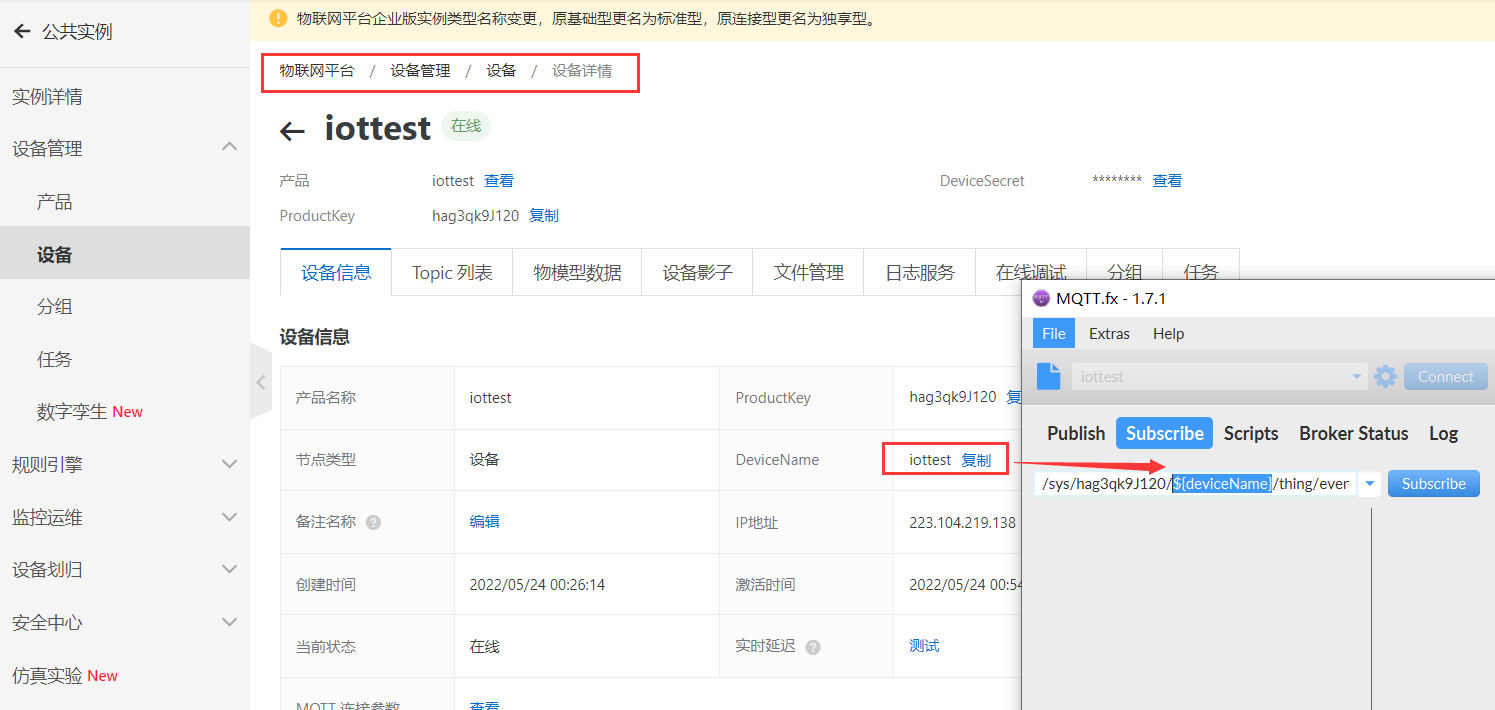Click the back arrow next to 公共实例
This screenshot has height=710, width=1495.
[22, 32]
